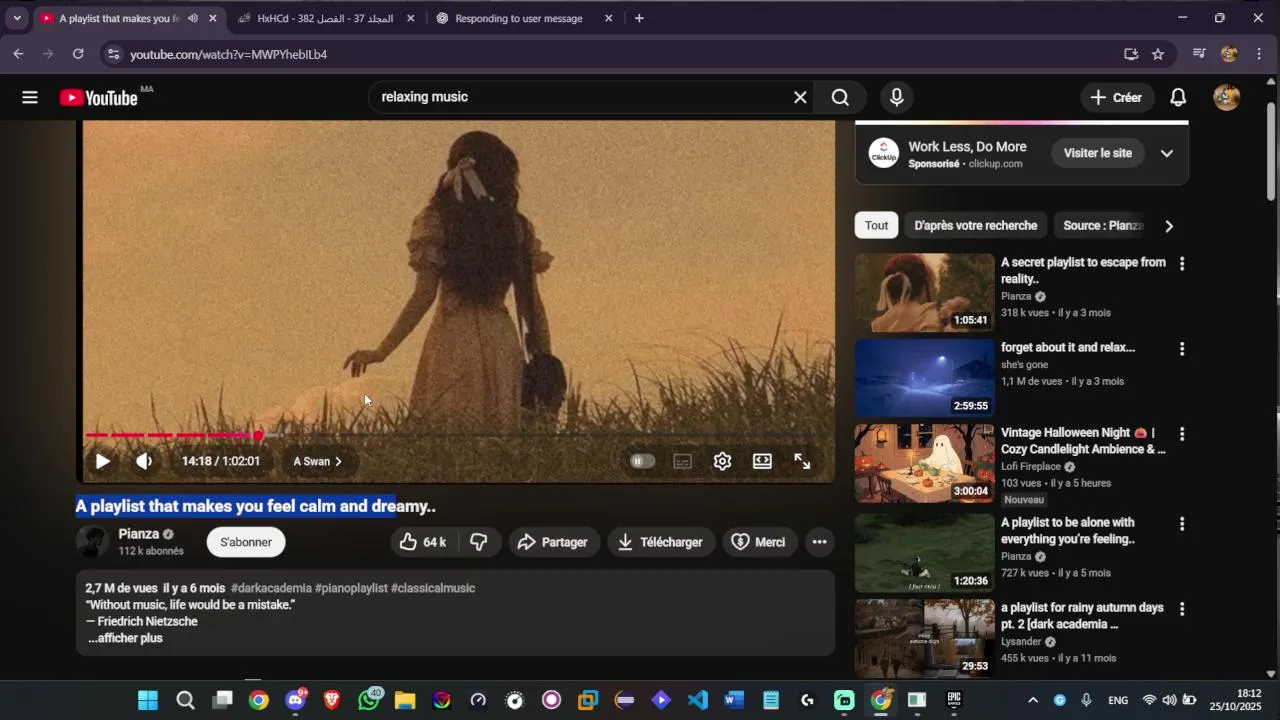Viewport: 1280px width, 720px height.
Task: Open a new browser tab
Action: coord(639,18)
